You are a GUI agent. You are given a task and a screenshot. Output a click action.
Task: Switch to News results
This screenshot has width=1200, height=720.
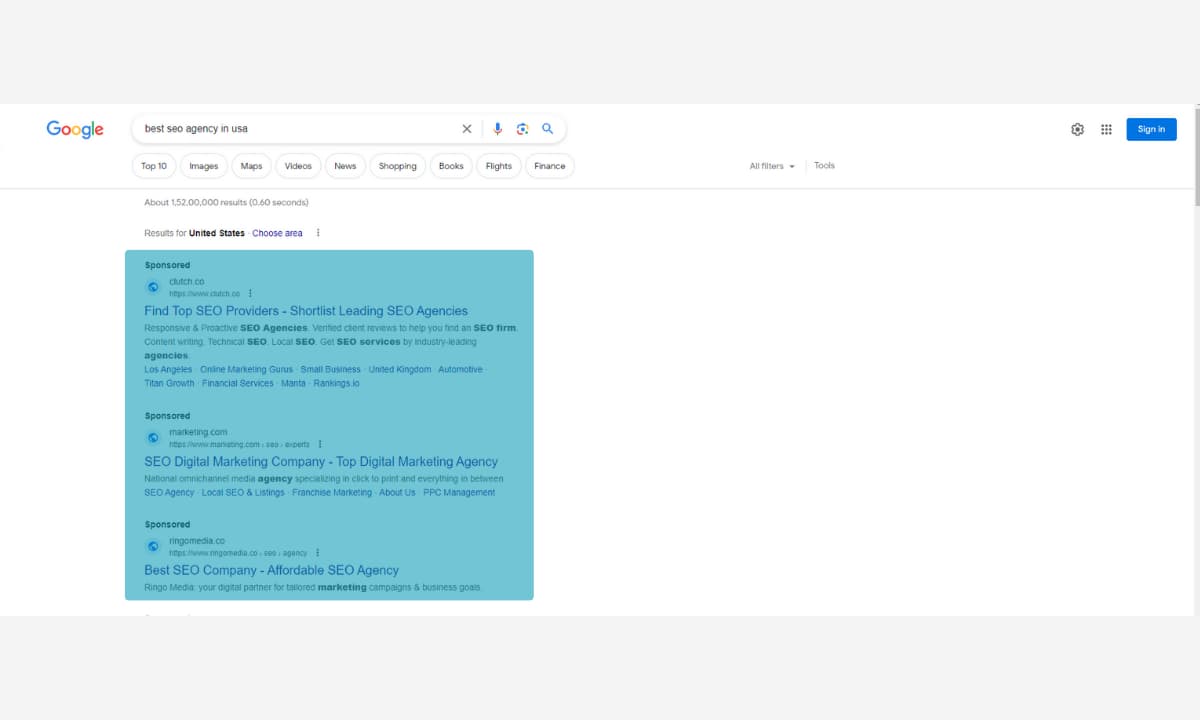point(345,166)
